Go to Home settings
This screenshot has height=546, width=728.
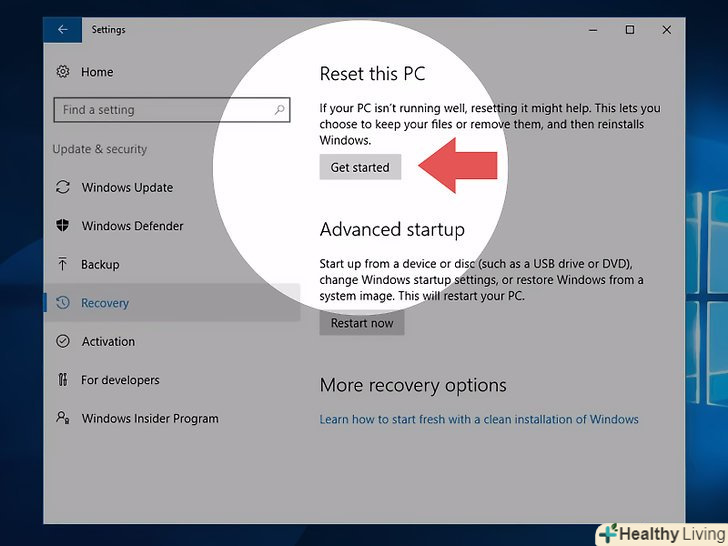[x=97, y=72]
